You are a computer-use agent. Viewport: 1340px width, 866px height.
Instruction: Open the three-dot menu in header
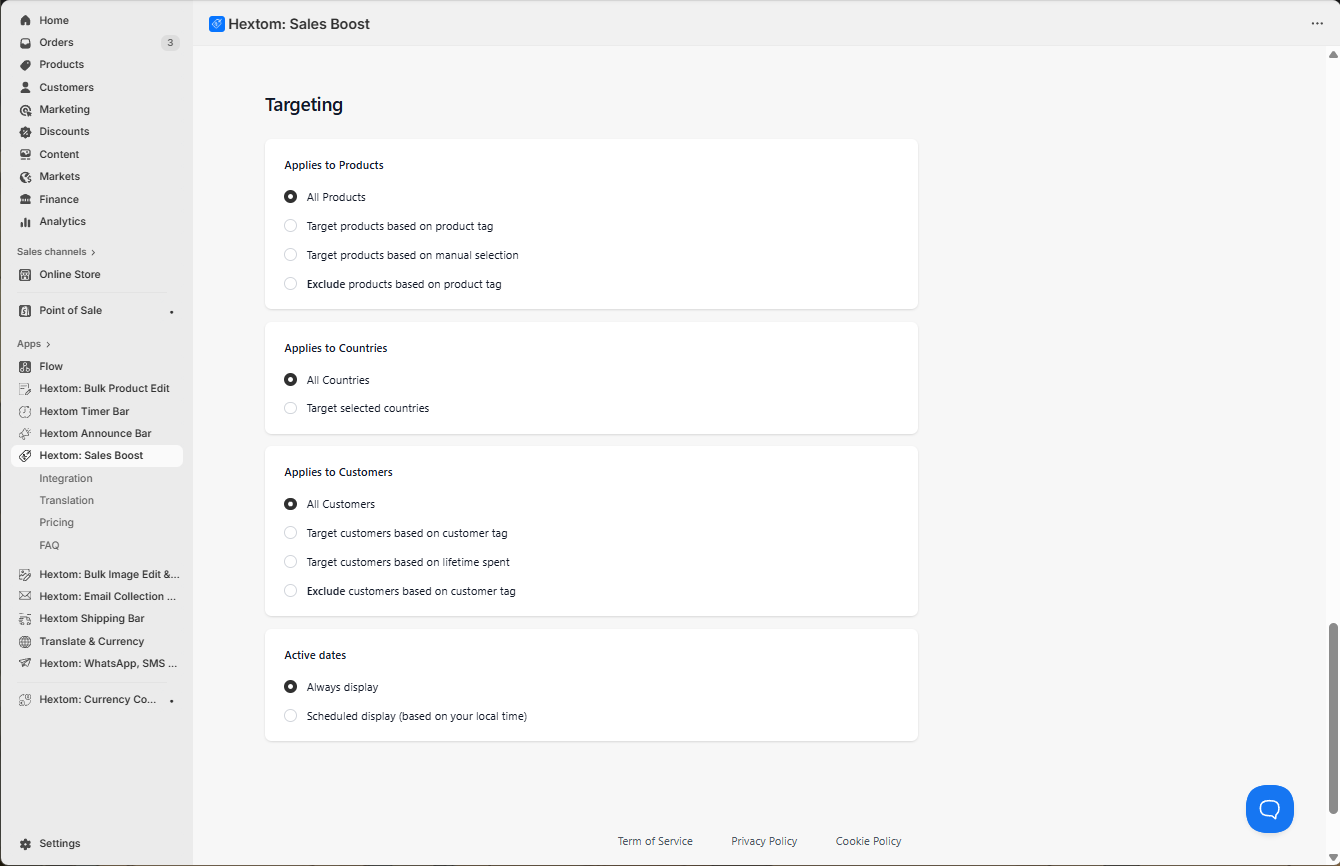[x=1317, y=24]
